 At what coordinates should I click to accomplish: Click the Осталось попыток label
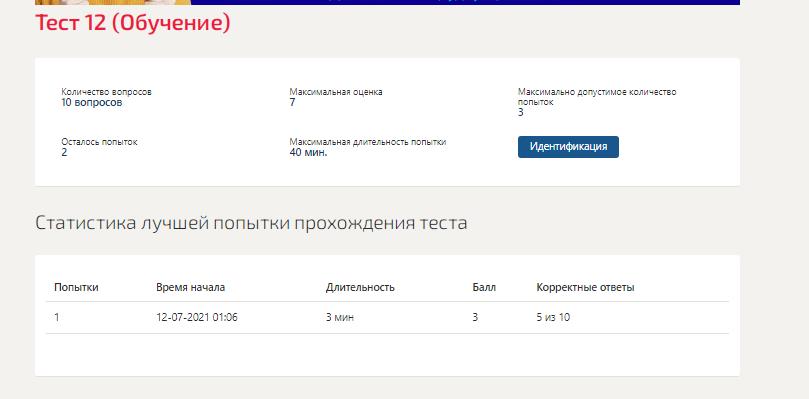pos(100,142)
